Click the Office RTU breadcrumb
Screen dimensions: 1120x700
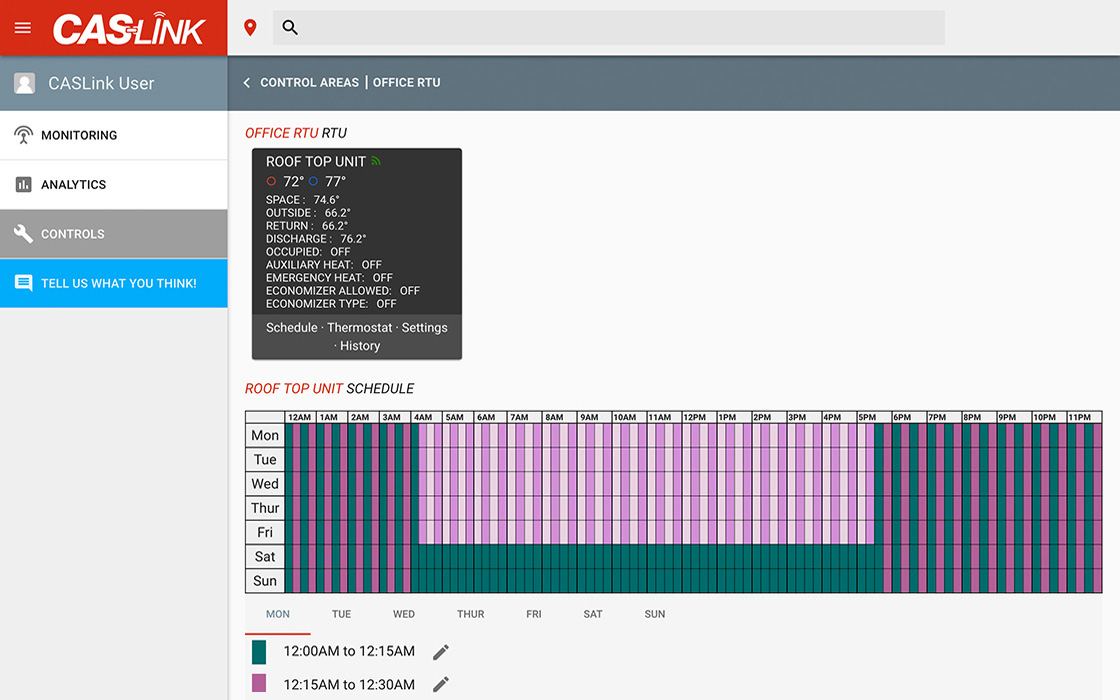(406, 83)
